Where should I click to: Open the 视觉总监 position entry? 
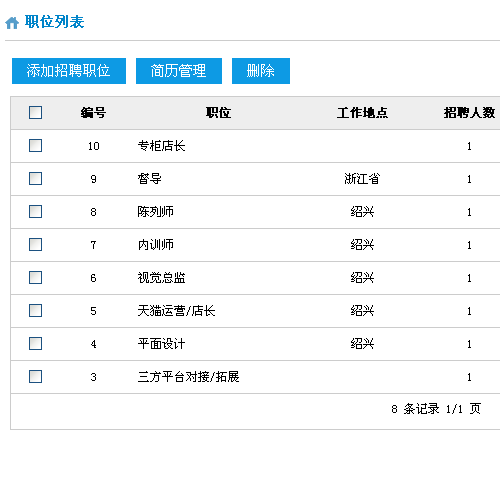161,278
